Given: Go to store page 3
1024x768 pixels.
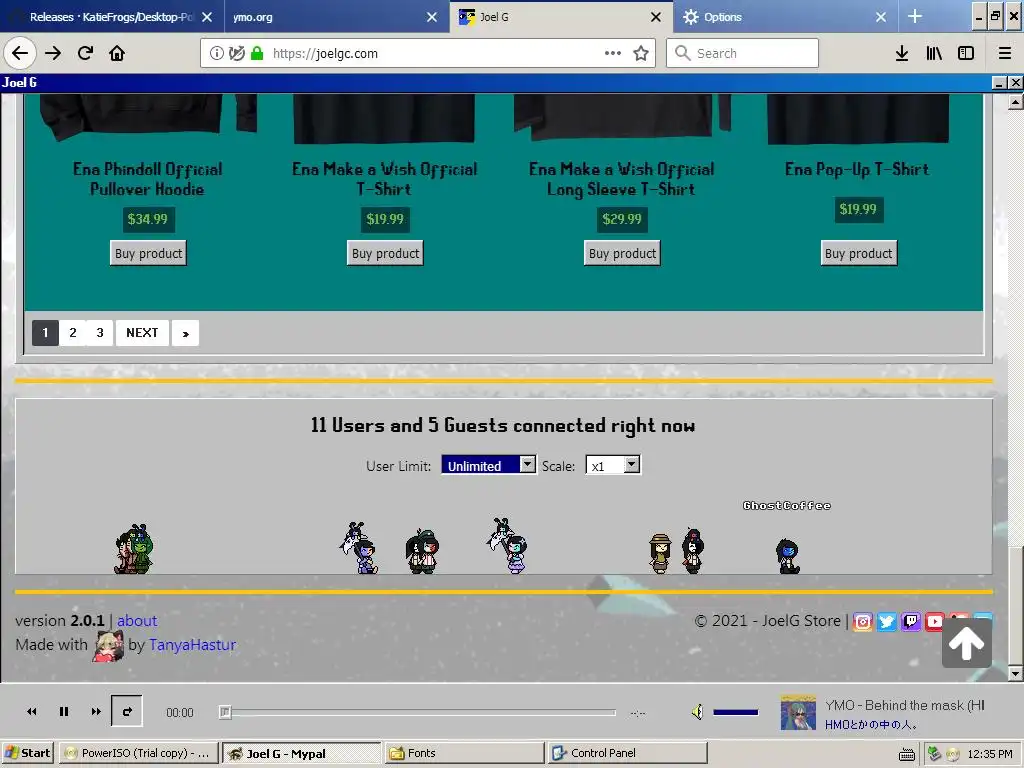Looking at the screenshot, I should (100, 333).
